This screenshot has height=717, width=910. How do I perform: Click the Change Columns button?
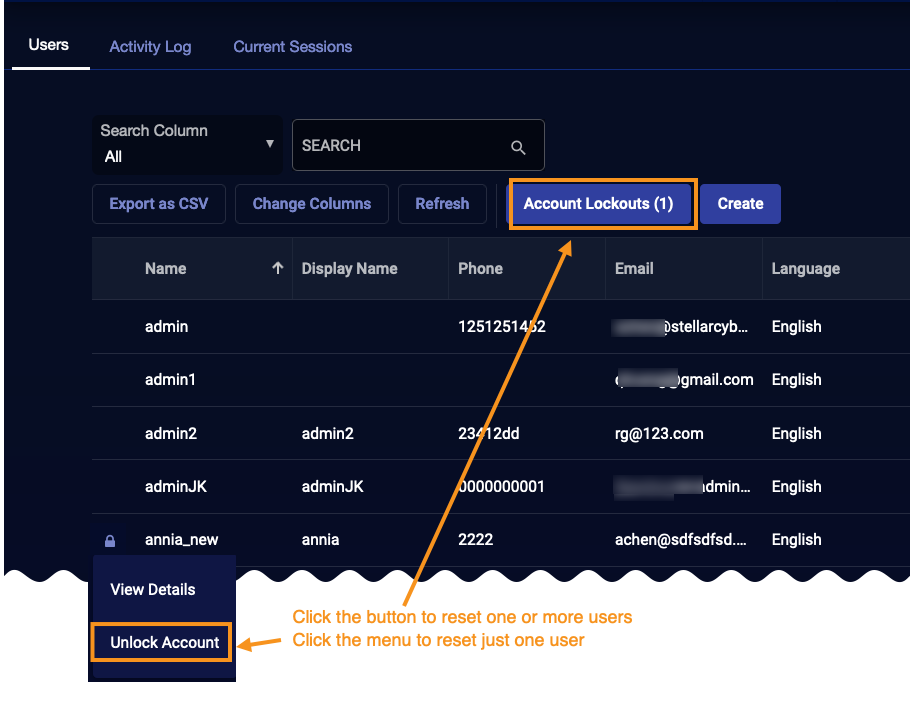311,204
